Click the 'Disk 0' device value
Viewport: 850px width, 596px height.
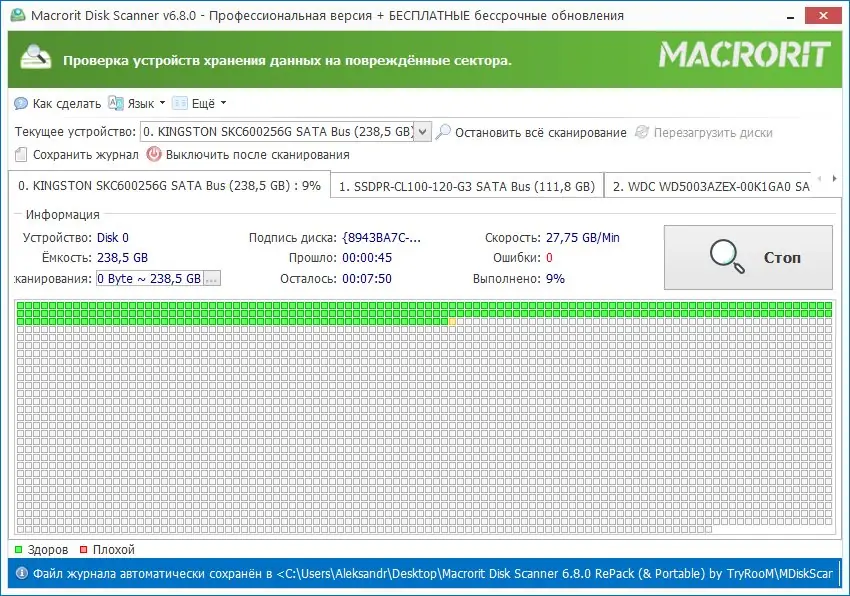113,238
